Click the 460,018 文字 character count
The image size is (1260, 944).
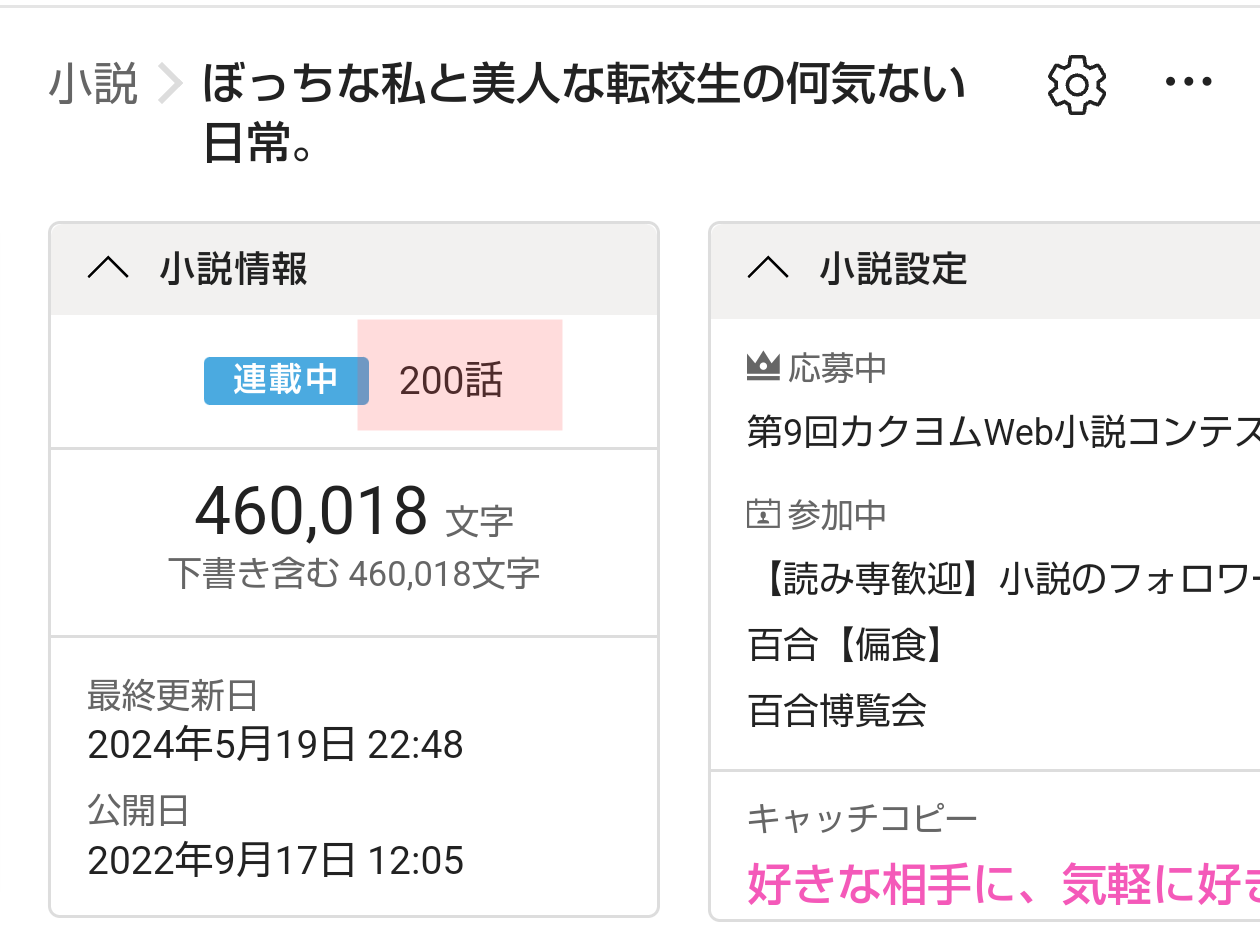pos(354,512)
